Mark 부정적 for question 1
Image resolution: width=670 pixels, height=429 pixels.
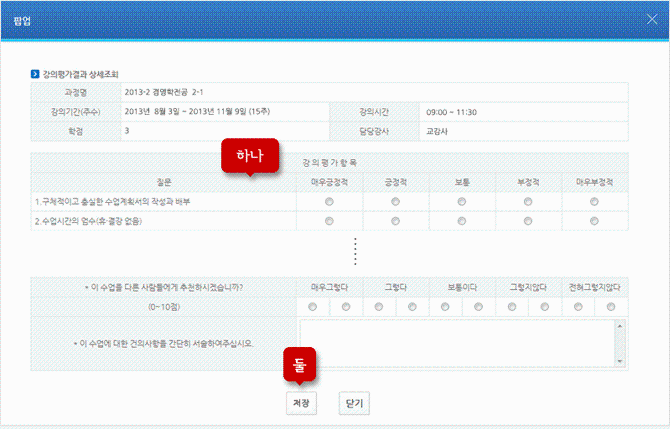pos(528,202)
